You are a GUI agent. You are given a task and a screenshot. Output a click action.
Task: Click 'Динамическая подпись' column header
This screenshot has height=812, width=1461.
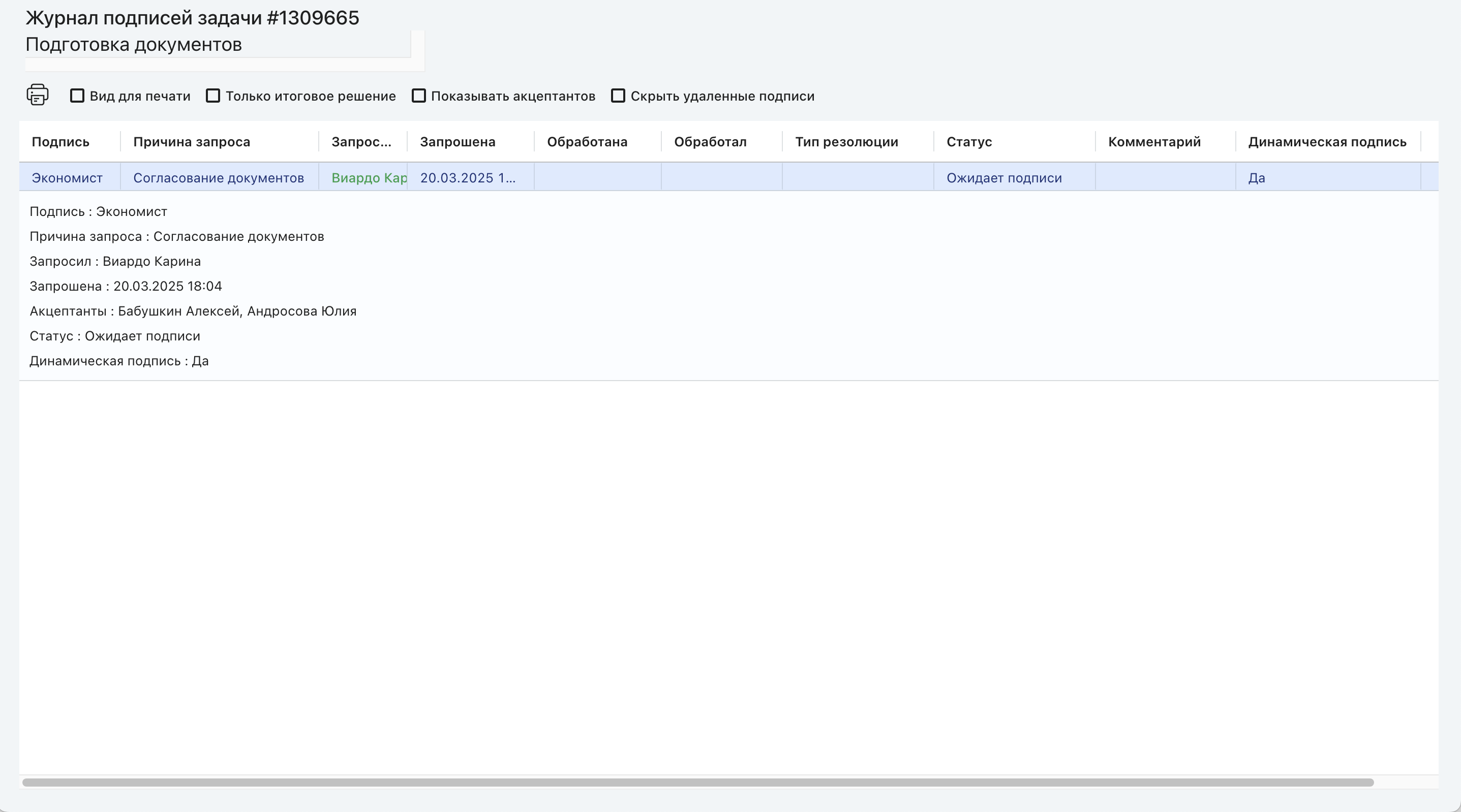(x=1327, y=142)
